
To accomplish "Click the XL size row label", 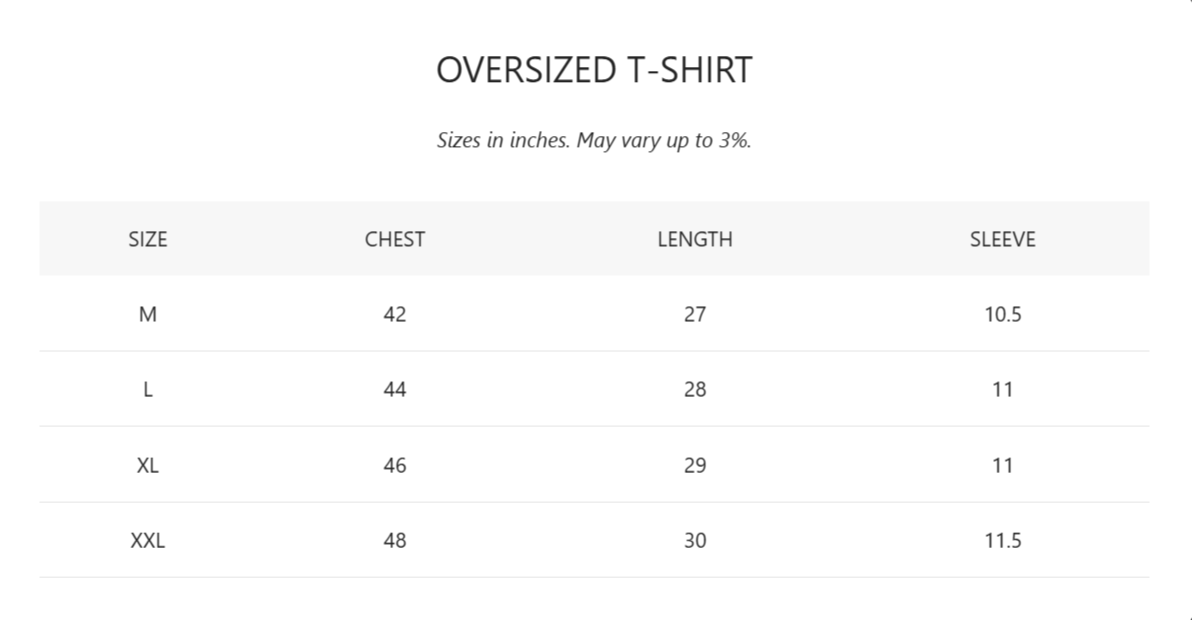I will 147,466.
